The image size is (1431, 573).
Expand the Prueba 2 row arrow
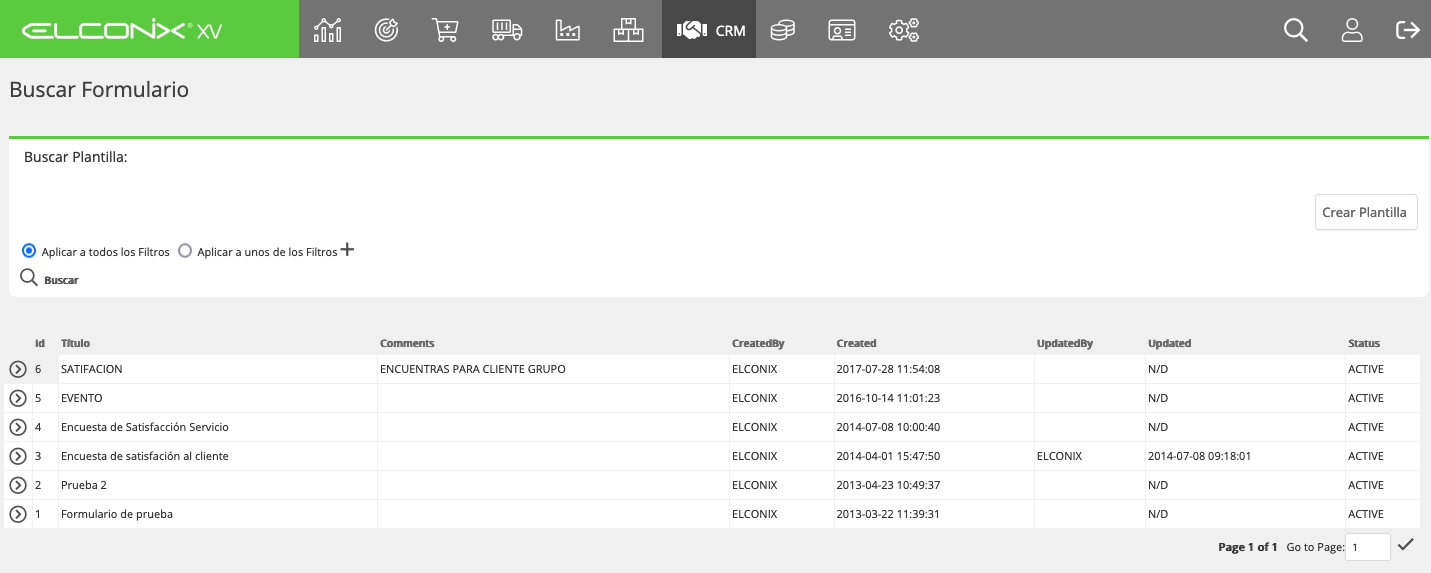point(17,485)
